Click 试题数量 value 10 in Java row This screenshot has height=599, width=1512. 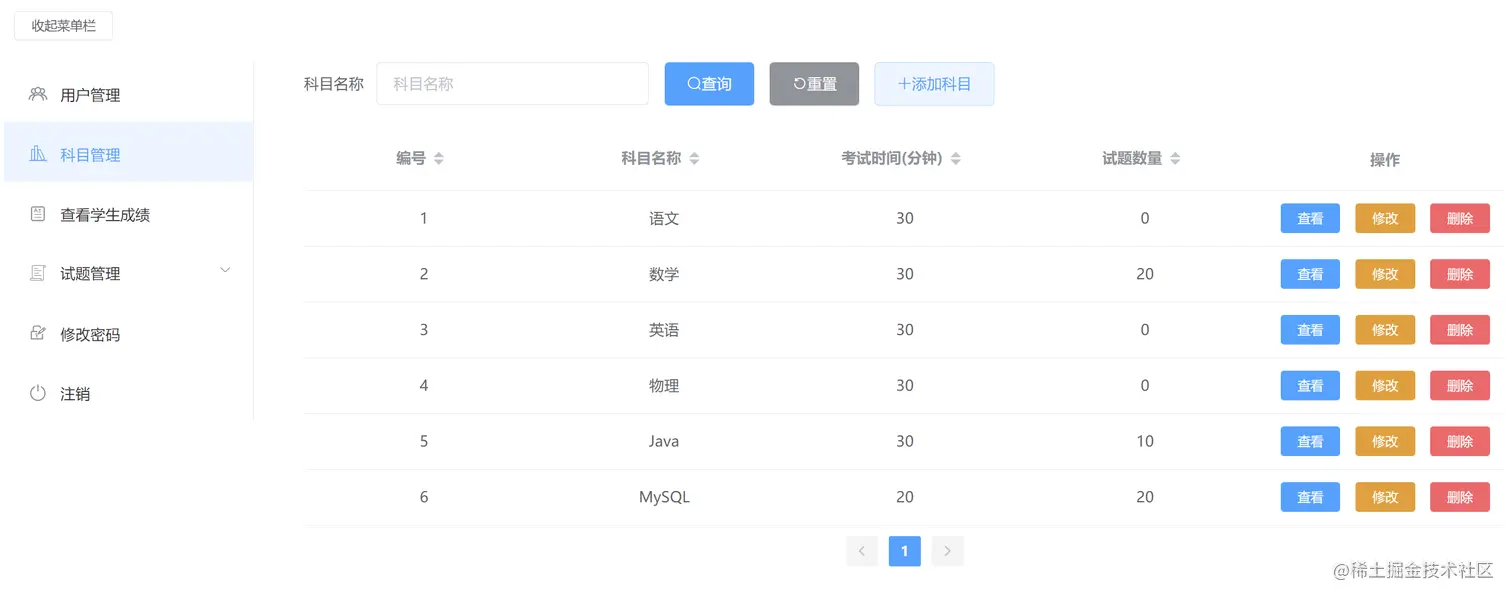pos(1145,441)
